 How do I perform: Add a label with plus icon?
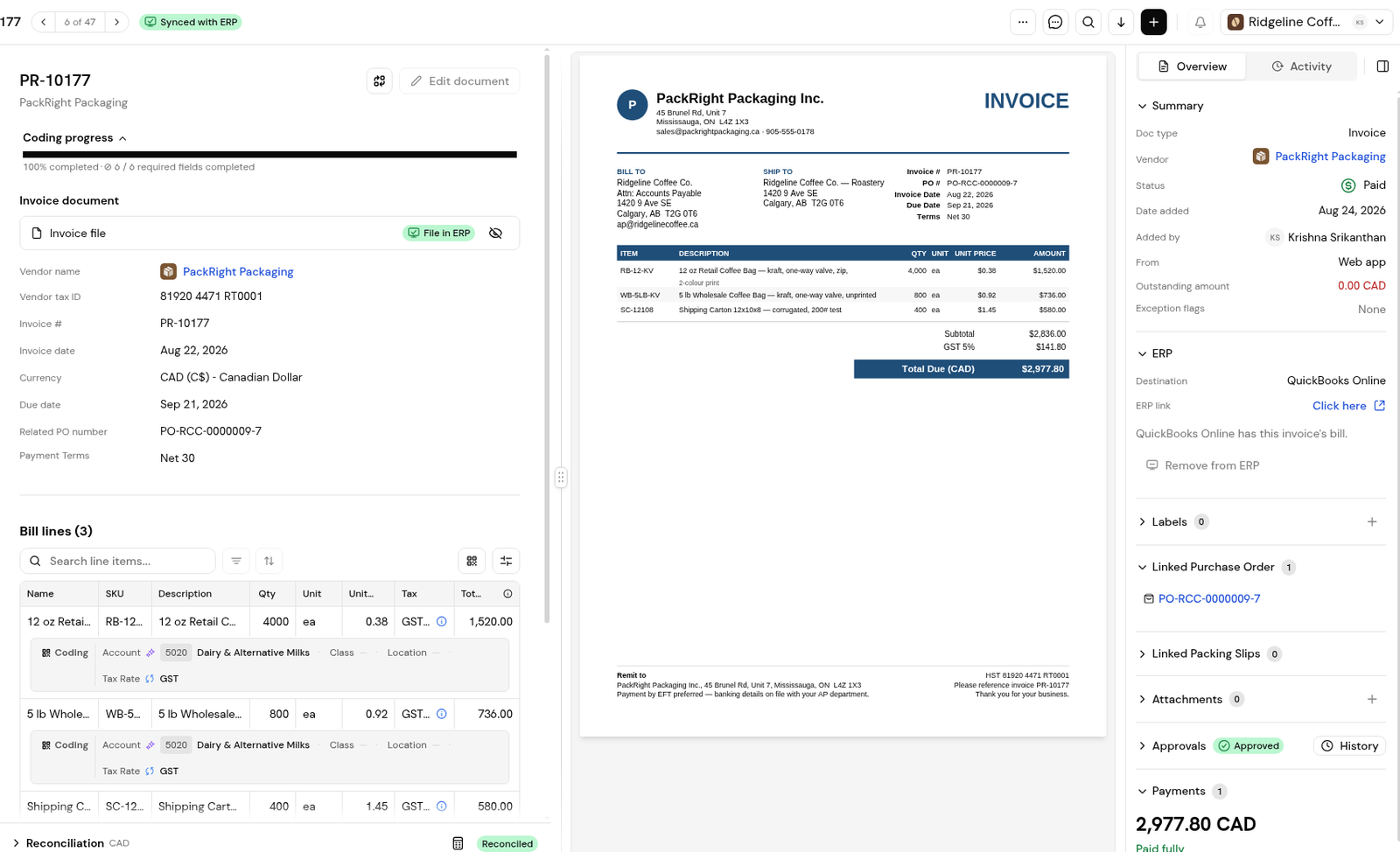click(x=1372, y=521)
